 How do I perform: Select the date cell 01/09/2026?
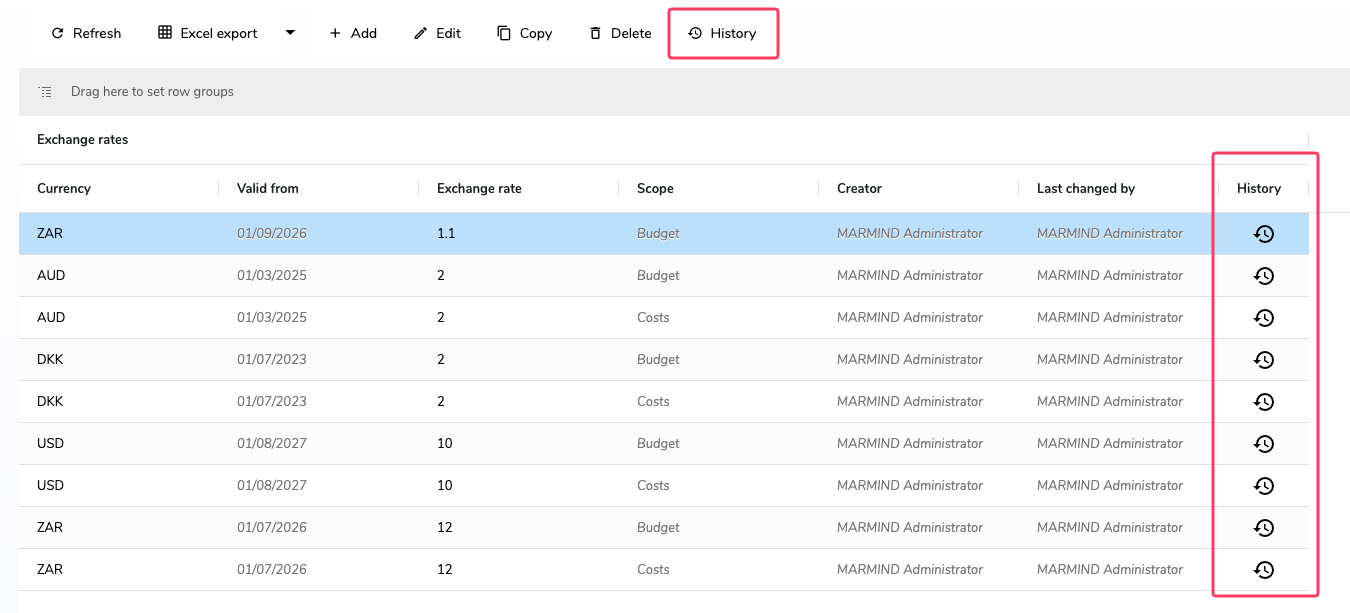pyautogui.click(x=272, y=233)
